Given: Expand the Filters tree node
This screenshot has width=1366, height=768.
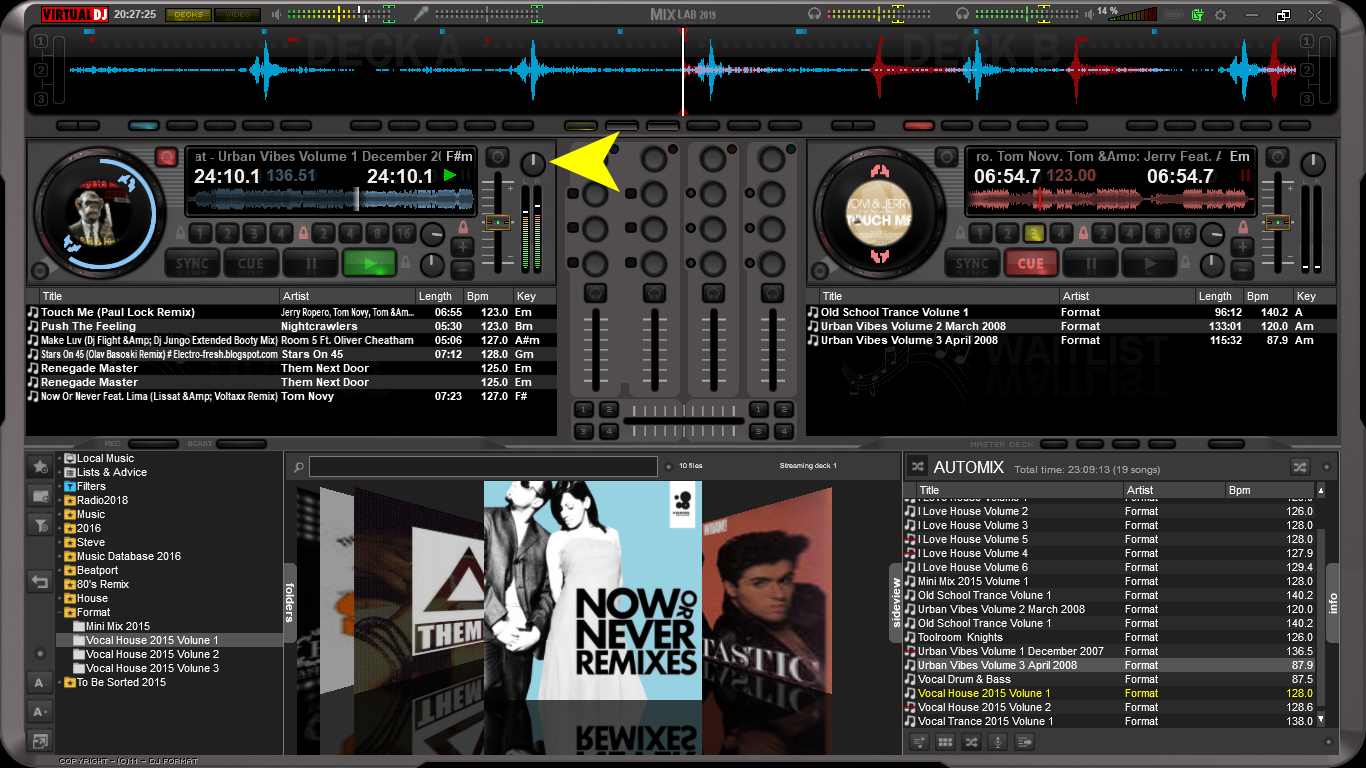Looking at the screenshot, I should [x=60, y=487].
